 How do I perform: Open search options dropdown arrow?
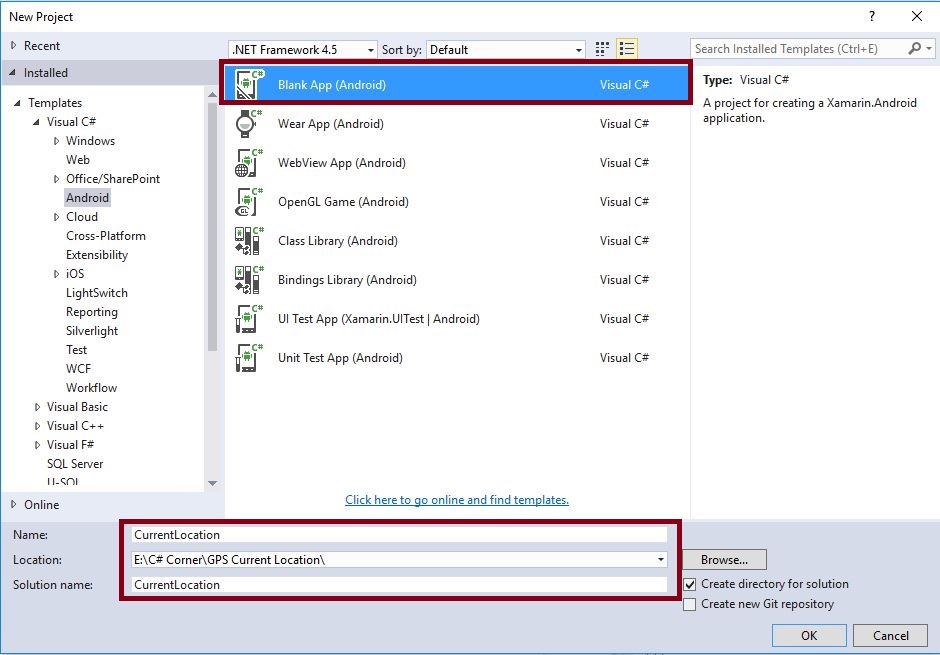[x=929, y=49]
